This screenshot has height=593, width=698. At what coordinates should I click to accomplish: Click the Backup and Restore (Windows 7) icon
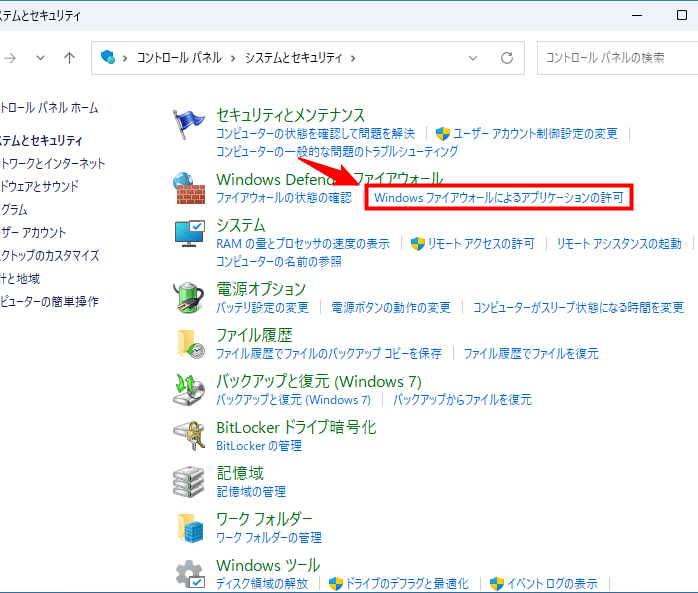(x=189, y=389)
